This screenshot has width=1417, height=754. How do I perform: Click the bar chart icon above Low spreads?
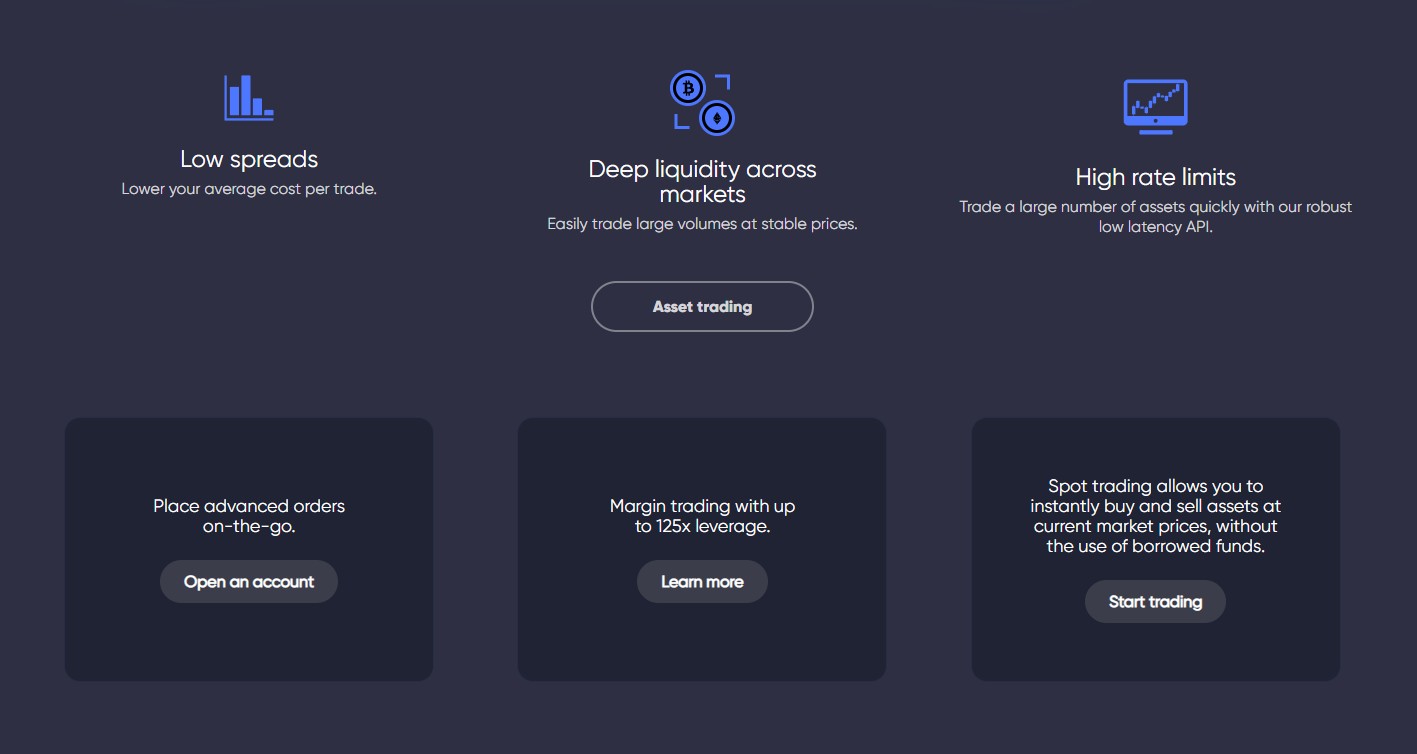(249, 98)
